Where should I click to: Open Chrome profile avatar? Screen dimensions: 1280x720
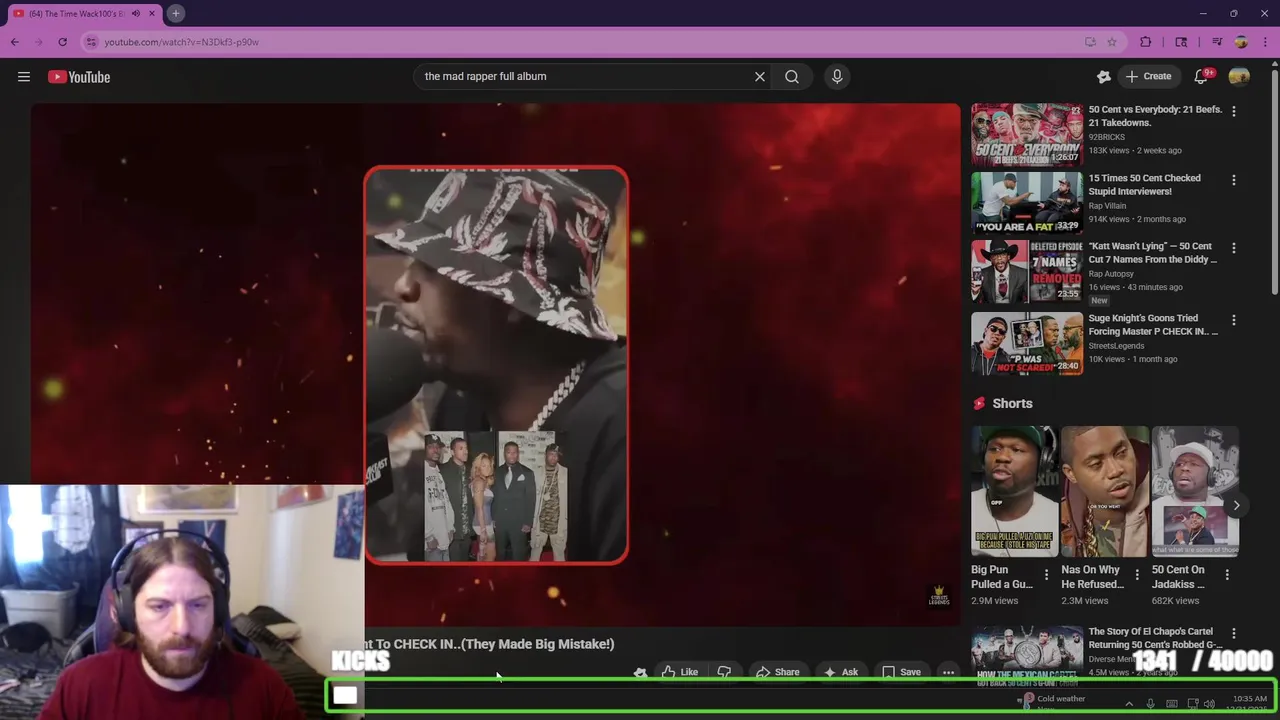[1241, 42]
